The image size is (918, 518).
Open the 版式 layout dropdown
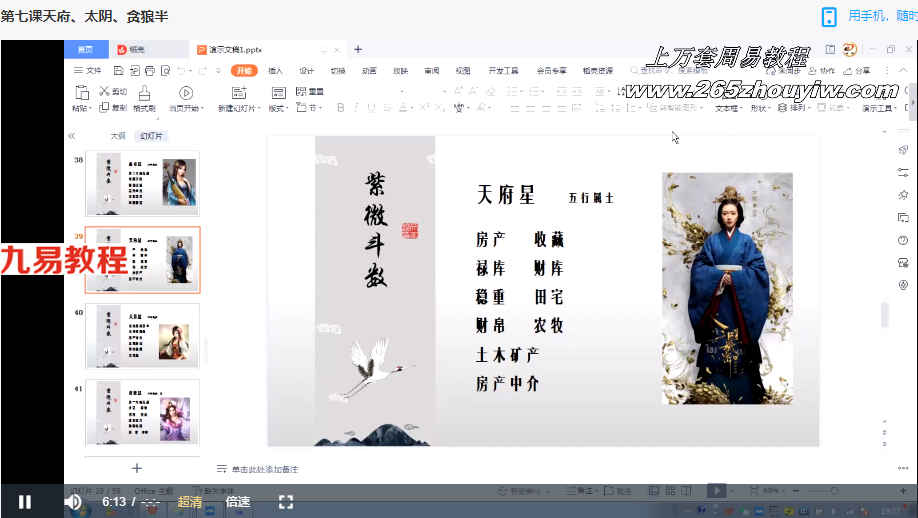pos(277,108)
